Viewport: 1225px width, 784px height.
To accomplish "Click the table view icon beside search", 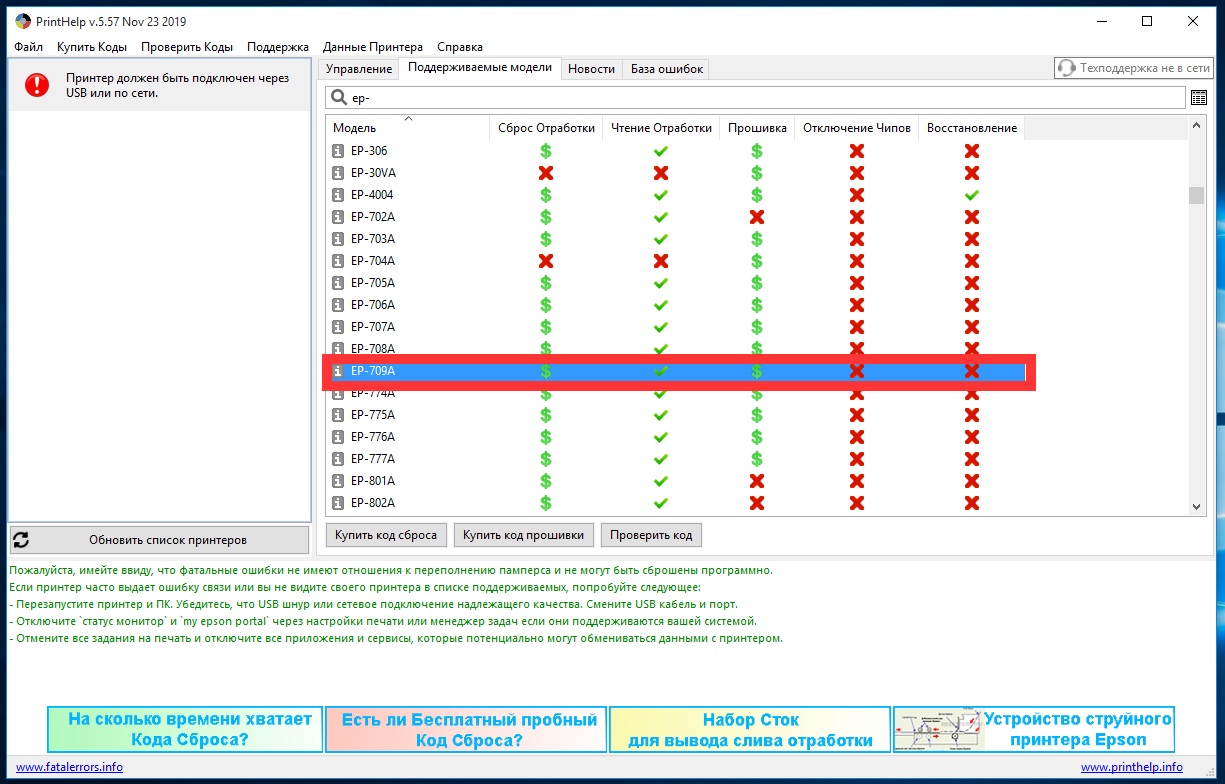I will pyautogui.click(x=1200, y=97).
